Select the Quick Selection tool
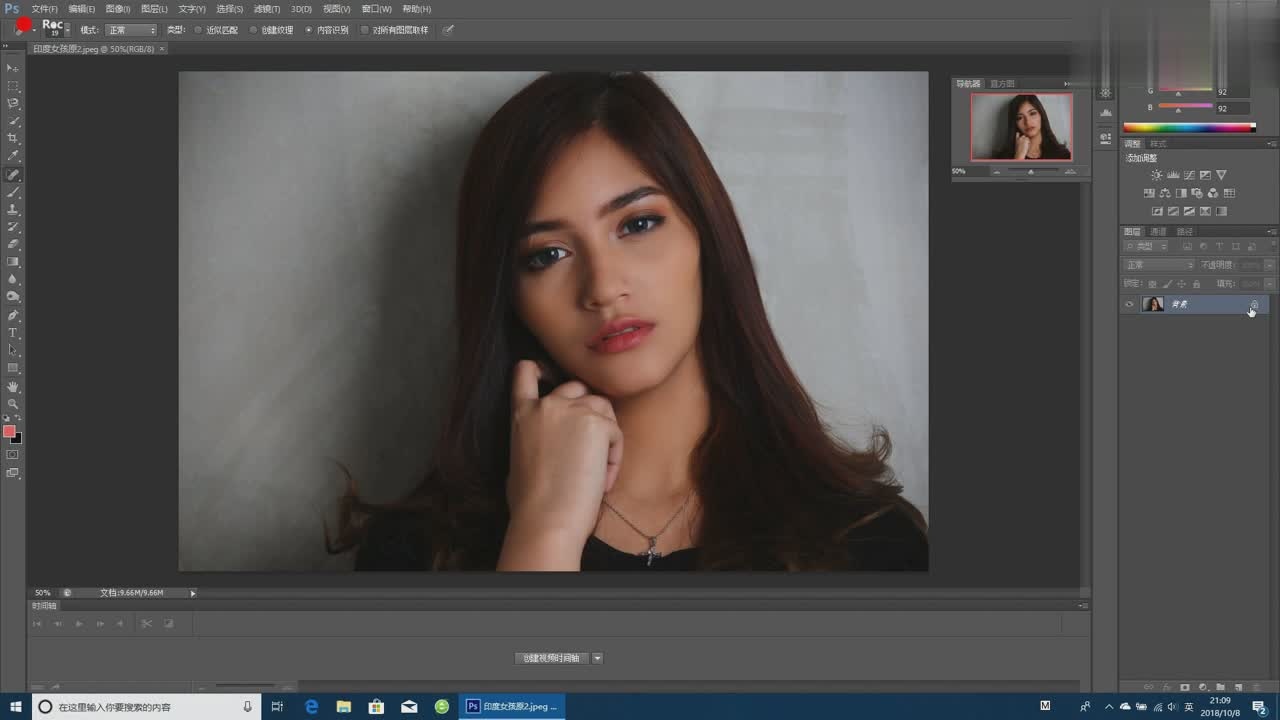This screenshot has height=720, width=1280. point(13,121)
